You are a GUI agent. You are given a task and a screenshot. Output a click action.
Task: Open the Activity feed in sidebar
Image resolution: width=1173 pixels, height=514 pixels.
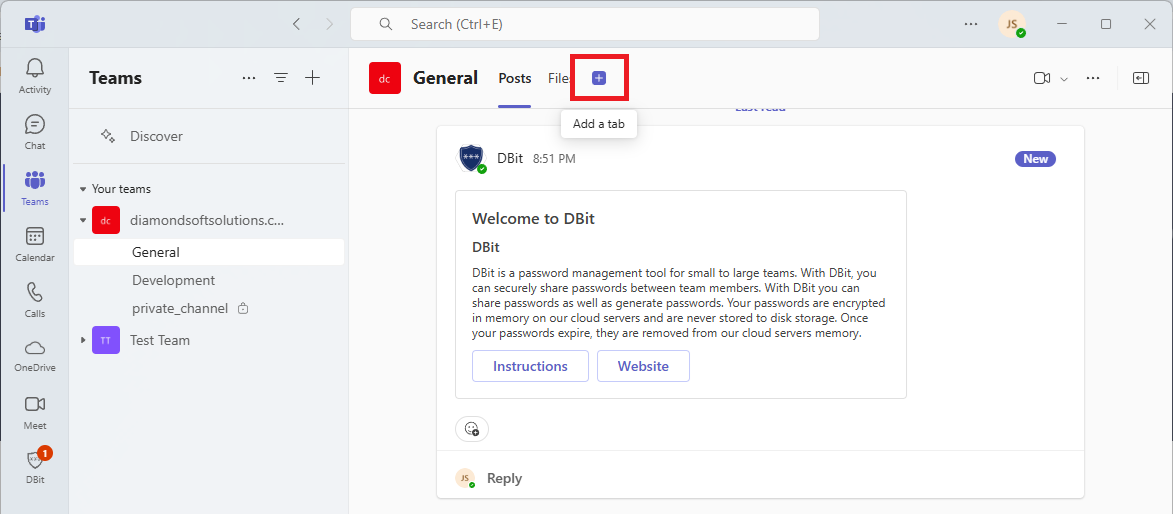[35, 75]
